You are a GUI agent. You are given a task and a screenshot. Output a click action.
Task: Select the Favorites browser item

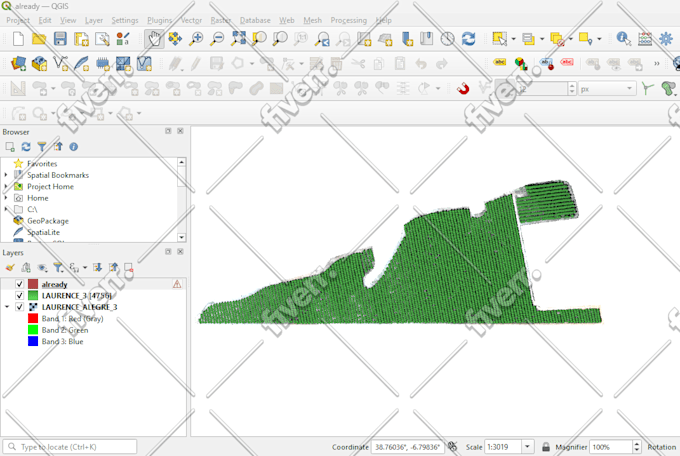[42, 164]
